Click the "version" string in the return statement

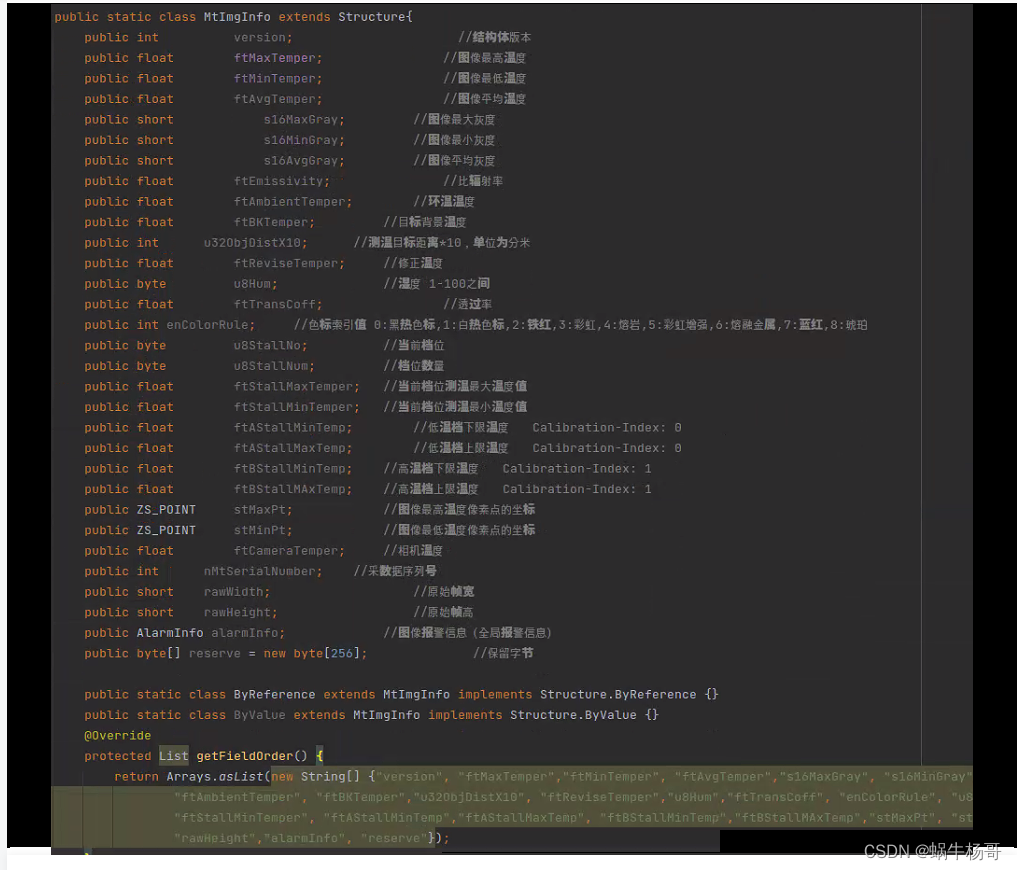click(409, 777)
